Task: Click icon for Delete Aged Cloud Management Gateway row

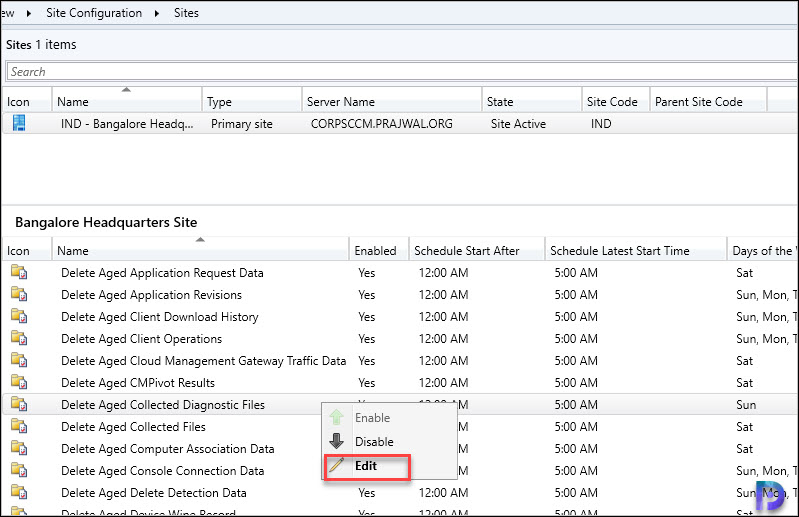Action: 19,360
